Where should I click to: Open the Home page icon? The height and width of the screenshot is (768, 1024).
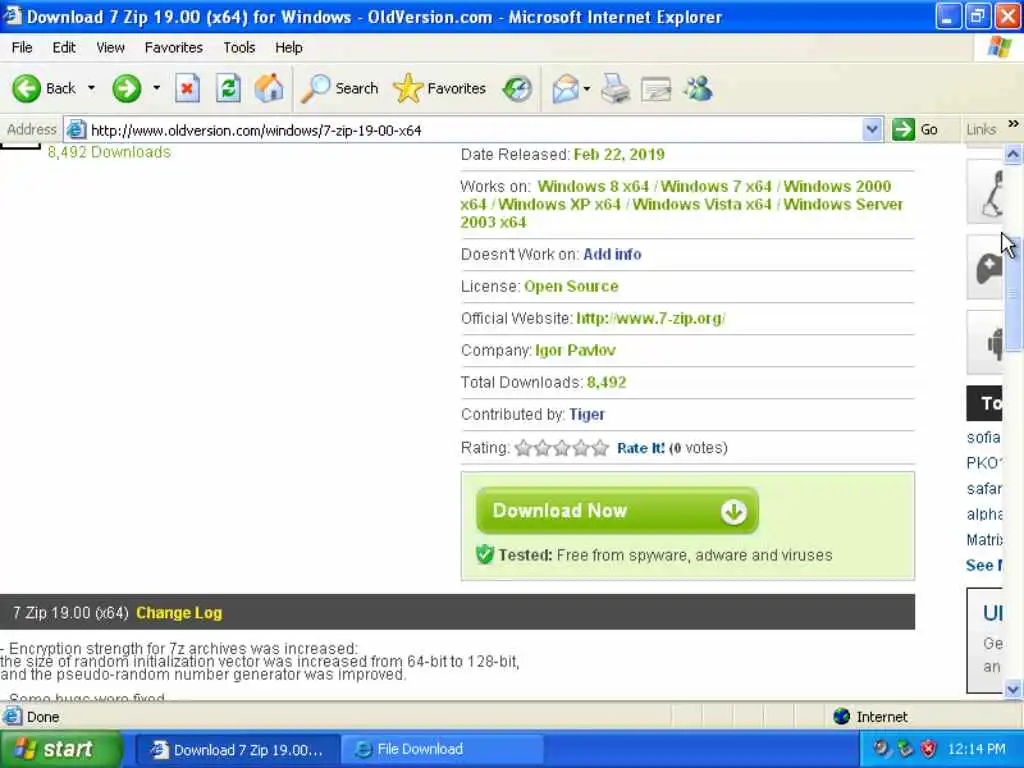tap(268, 88)
